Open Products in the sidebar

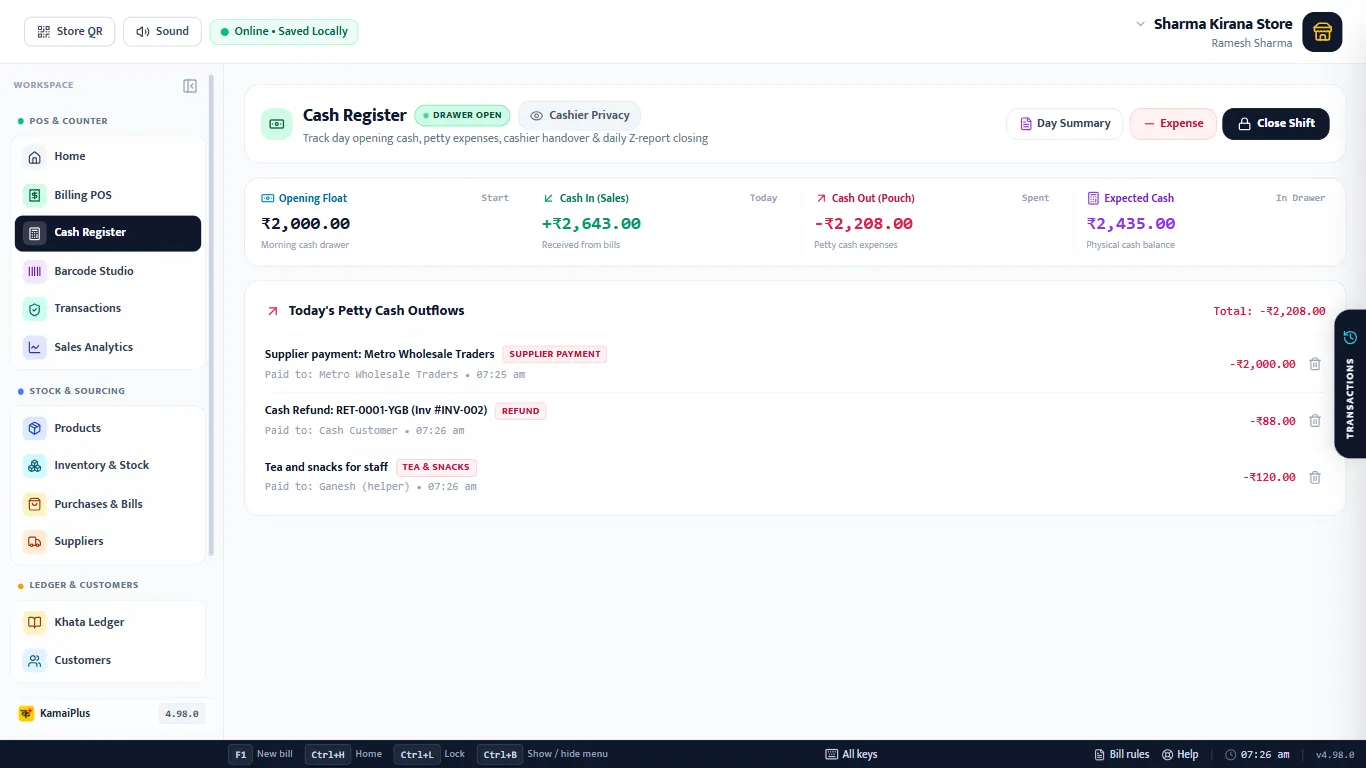coord(108,428)
